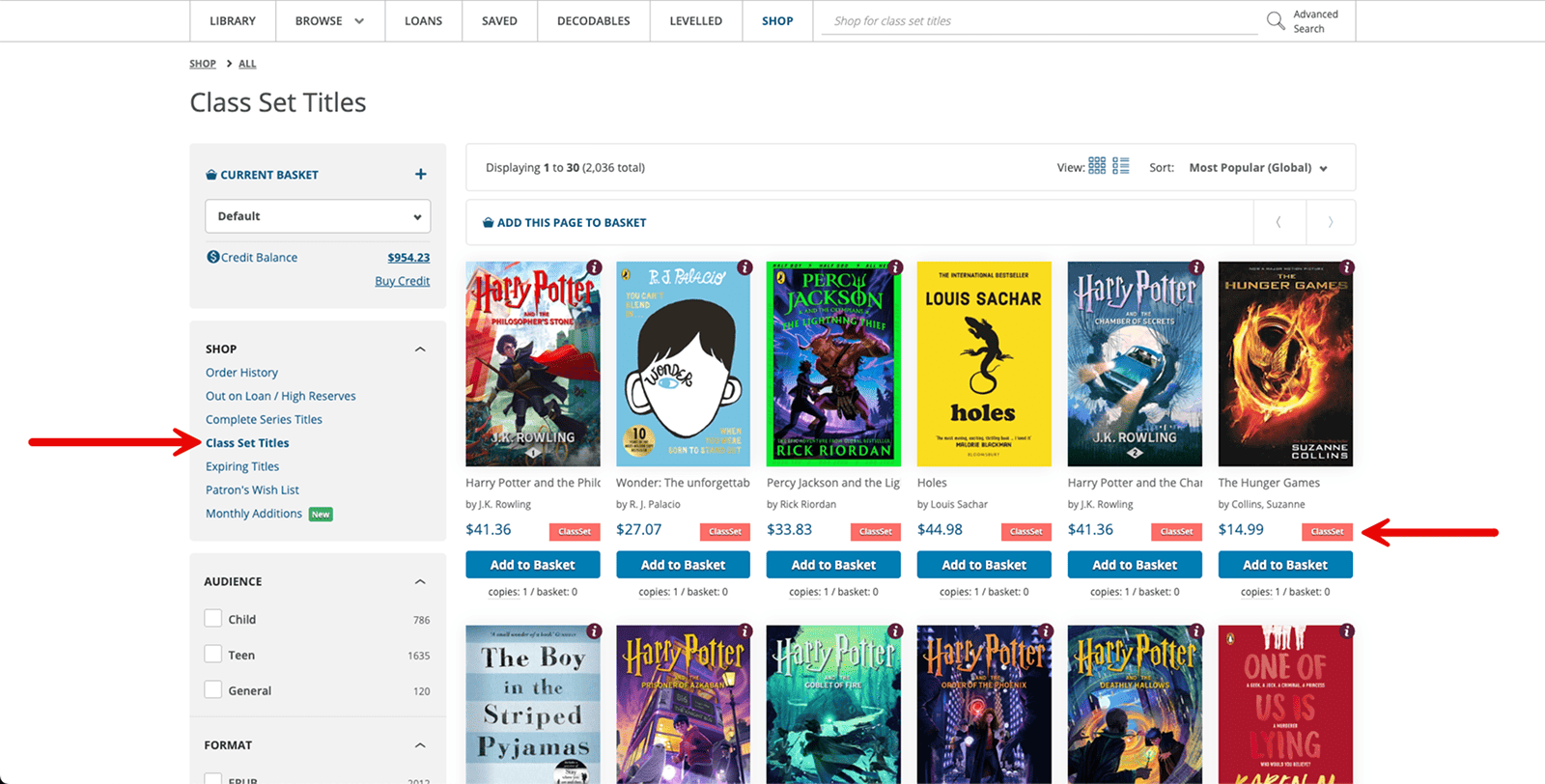
Task: Open Class Set Titles link
Action: point(247,443)
